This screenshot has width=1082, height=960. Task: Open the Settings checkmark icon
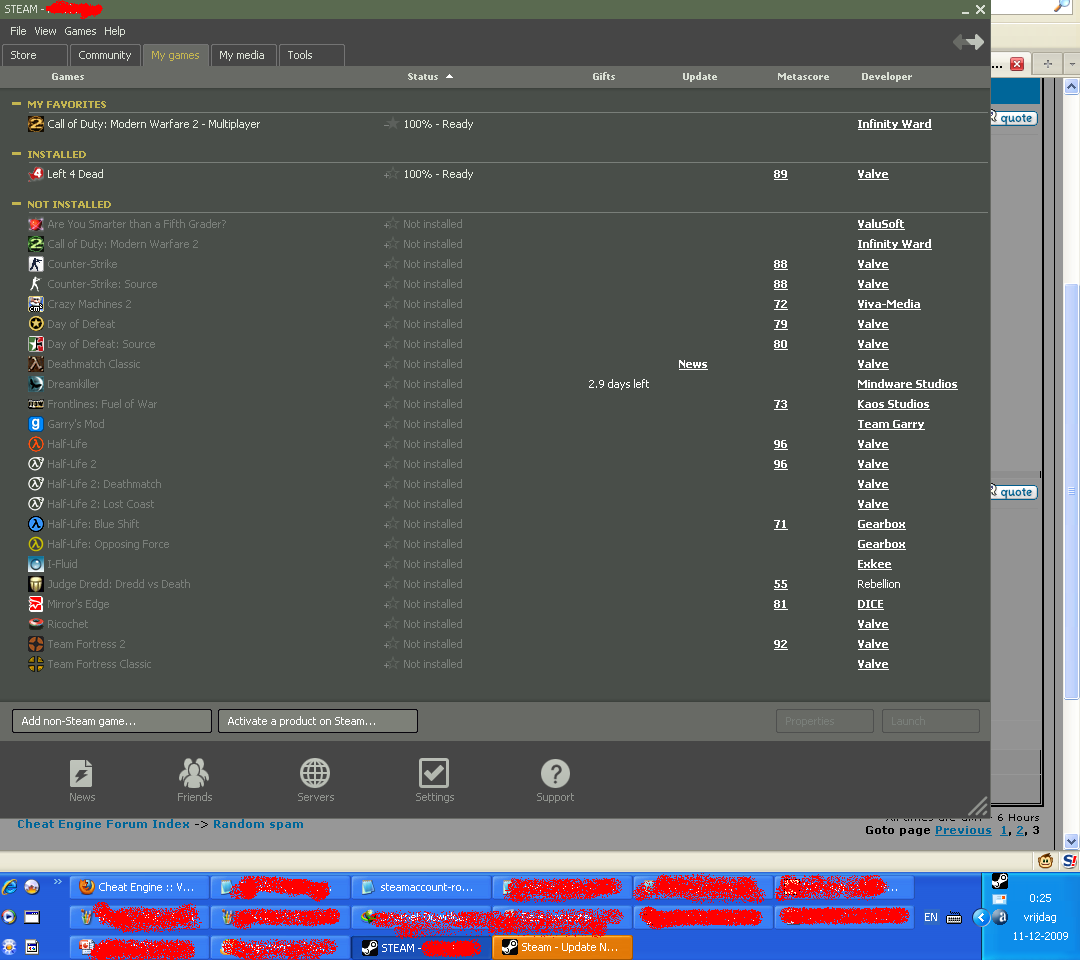click(x=434, y=773)
